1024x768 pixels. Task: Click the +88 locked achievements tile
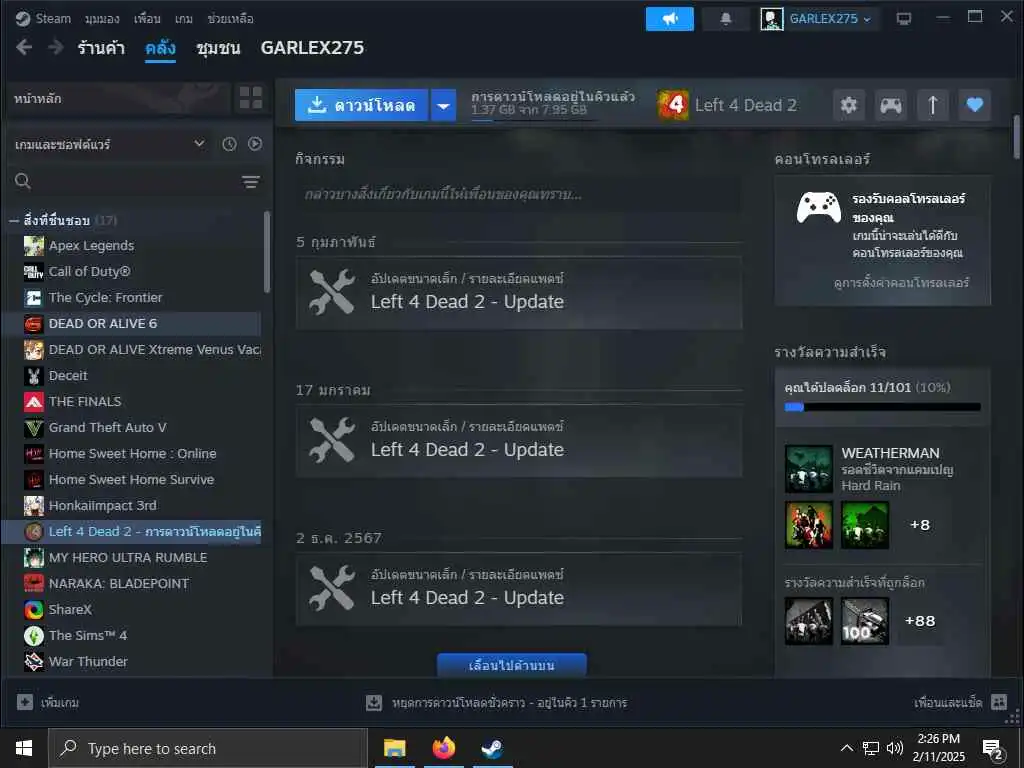point(920,621)
